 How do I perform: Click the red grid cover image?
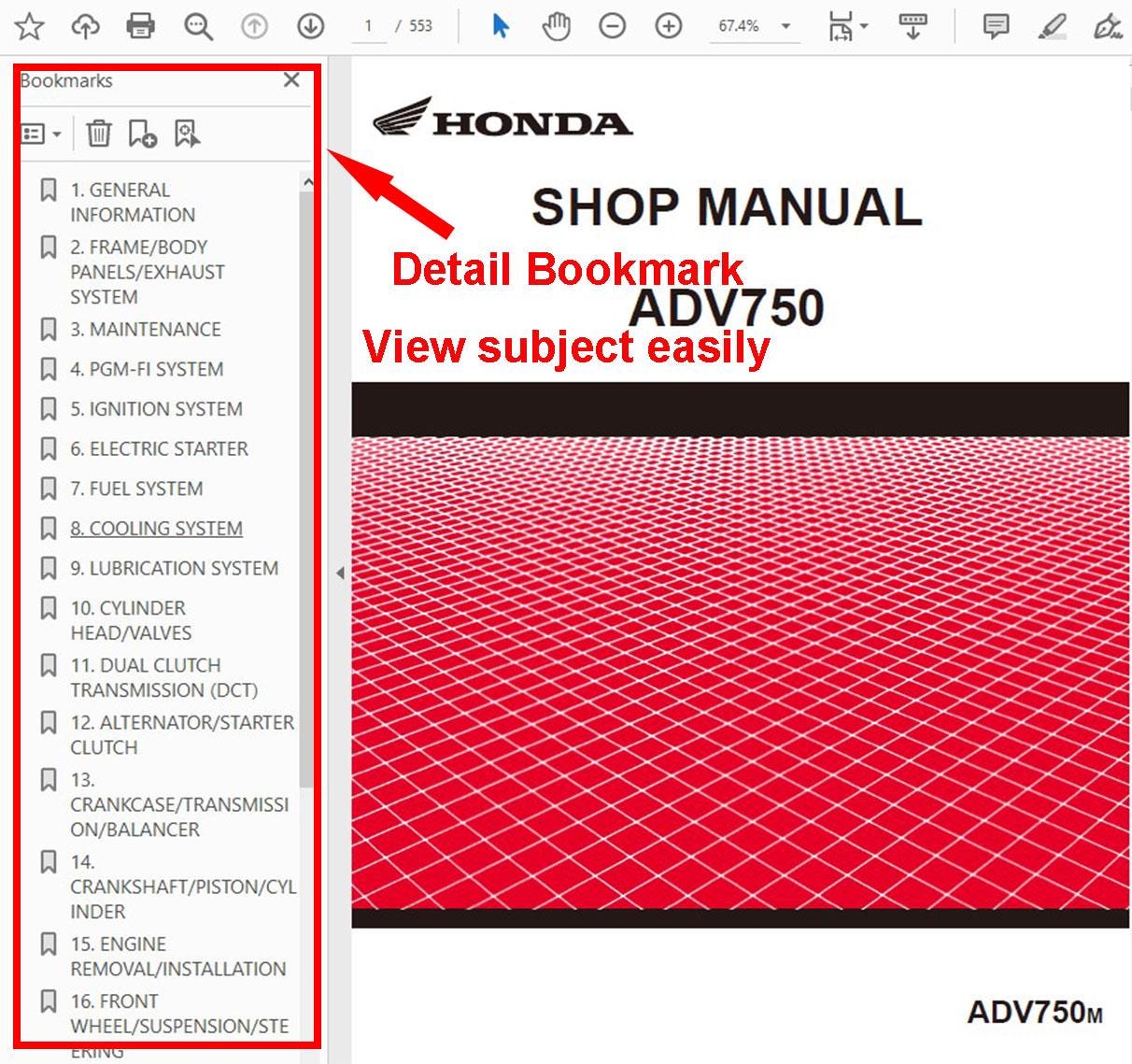click(x=740, y=655)
